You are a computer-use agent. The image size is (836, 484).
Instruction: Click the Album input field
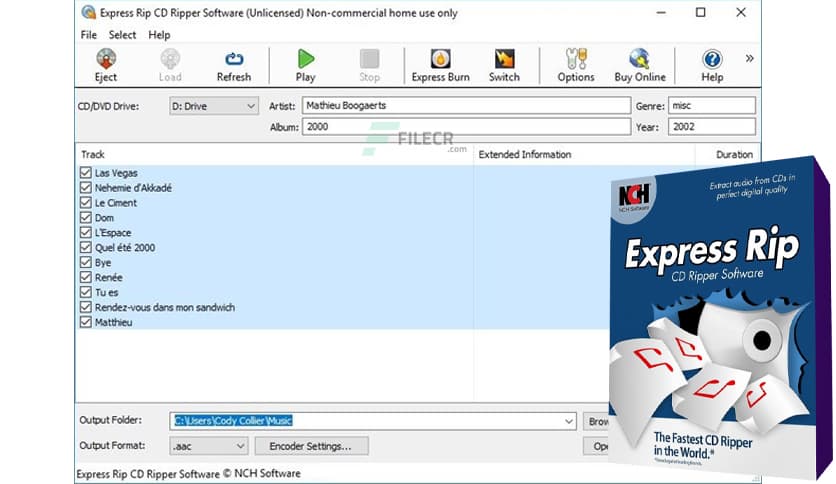point(467,127)
